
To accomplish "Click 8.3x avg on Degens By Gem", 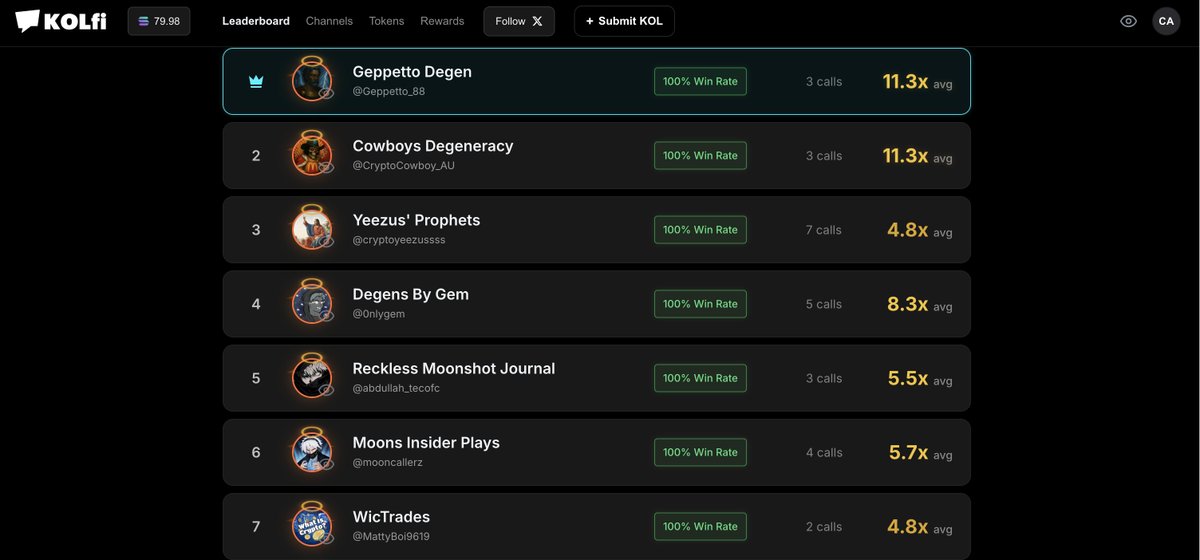I will pos(920,304).
